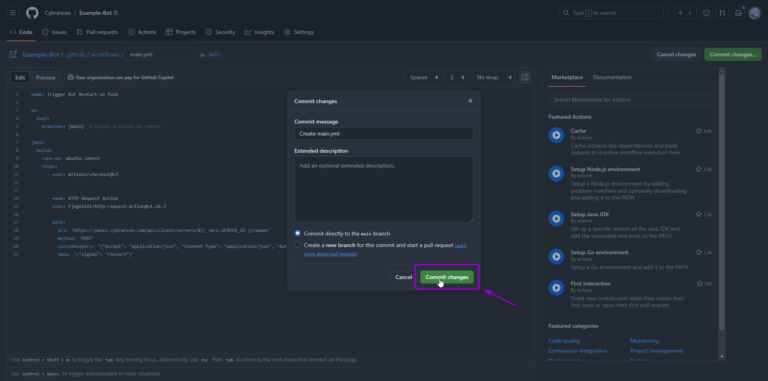Click the First interaction action icon
The image size is (768, 381).
pos(556,288)
